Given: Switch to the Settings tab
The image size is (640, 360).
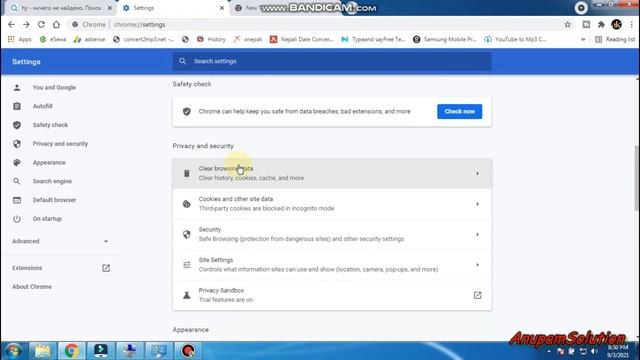Looking at the screenshot, I should pyautogui.click(x=173, y=8).
